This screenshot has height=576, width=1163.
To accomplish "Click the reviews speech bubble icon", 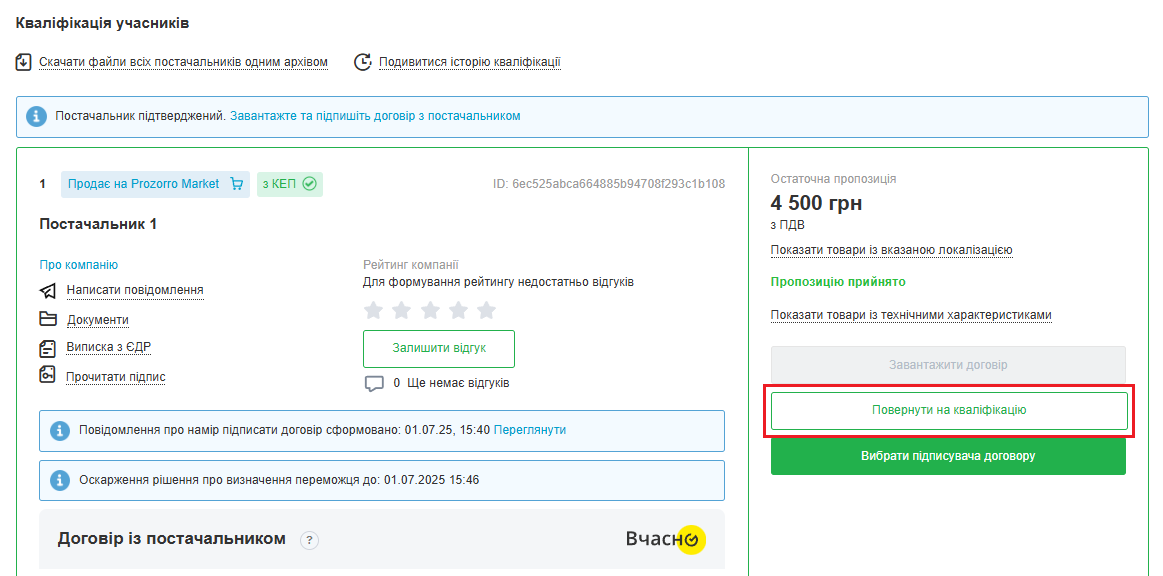I will [x=374, y=383].
